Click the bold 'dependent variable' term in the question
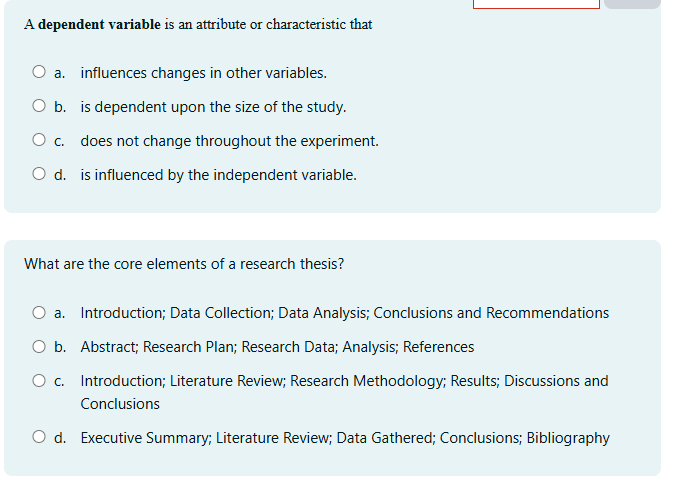Screen dimensions: 682x485 [x=99, y=24]
